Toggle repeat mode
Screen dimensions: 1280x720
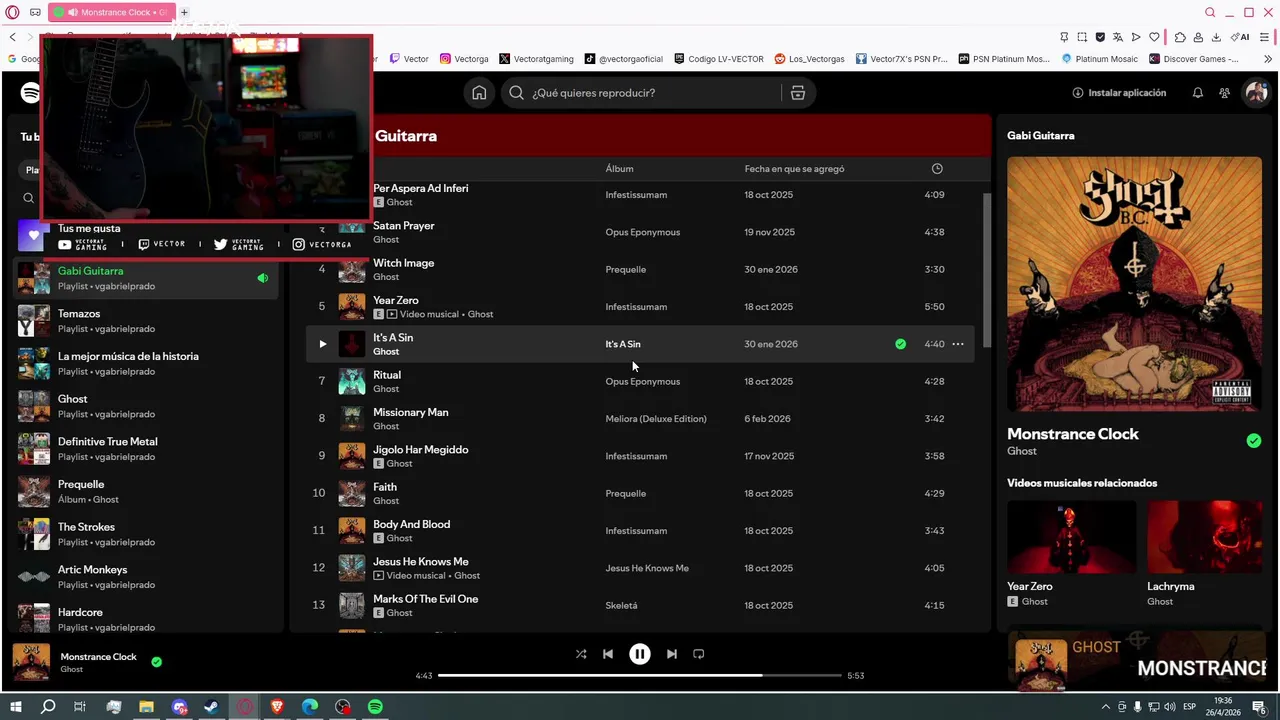(699, 654)
